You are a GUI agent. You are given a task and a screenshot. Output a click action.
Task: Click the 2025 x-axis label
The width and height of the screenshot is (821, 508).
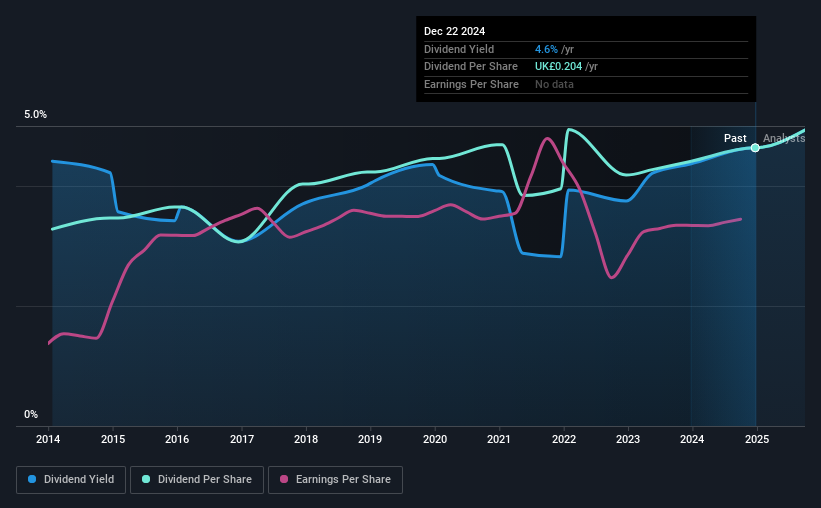pyautogui.click(x=757, y=439)
